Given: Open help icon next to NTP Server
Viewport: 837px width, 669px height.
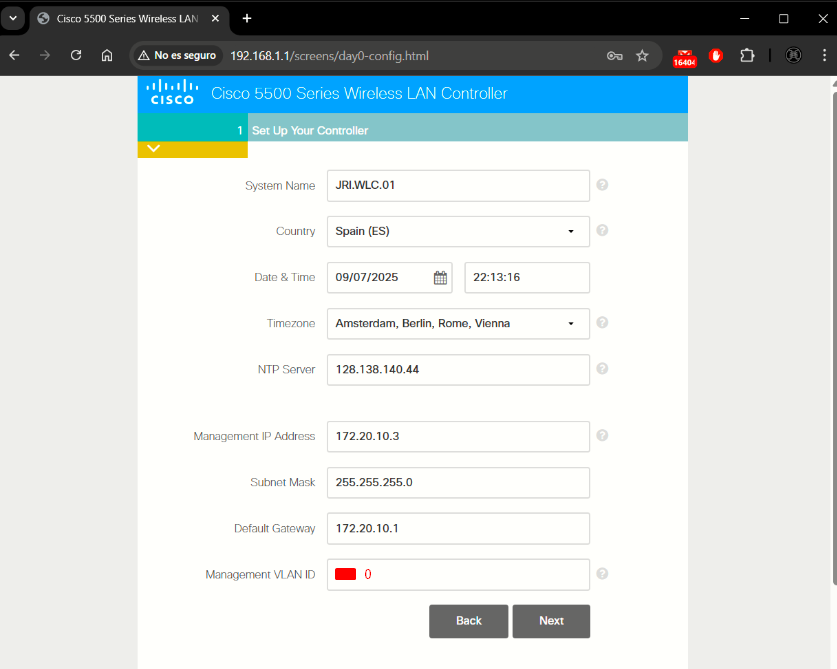Looking at the screenshot, I should coord(602,368).
